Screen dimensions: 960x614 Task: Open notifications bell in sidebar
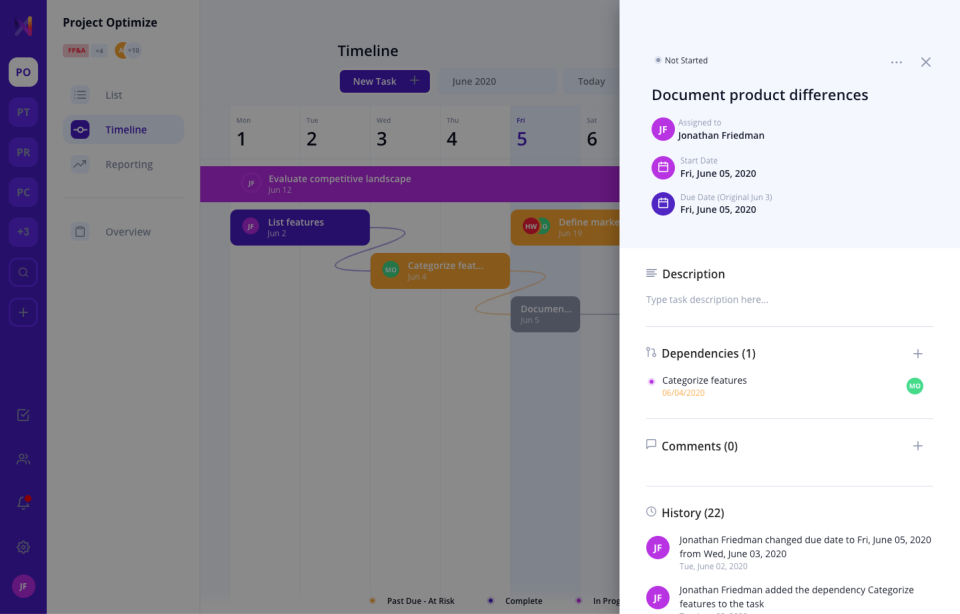click(23, 503)
